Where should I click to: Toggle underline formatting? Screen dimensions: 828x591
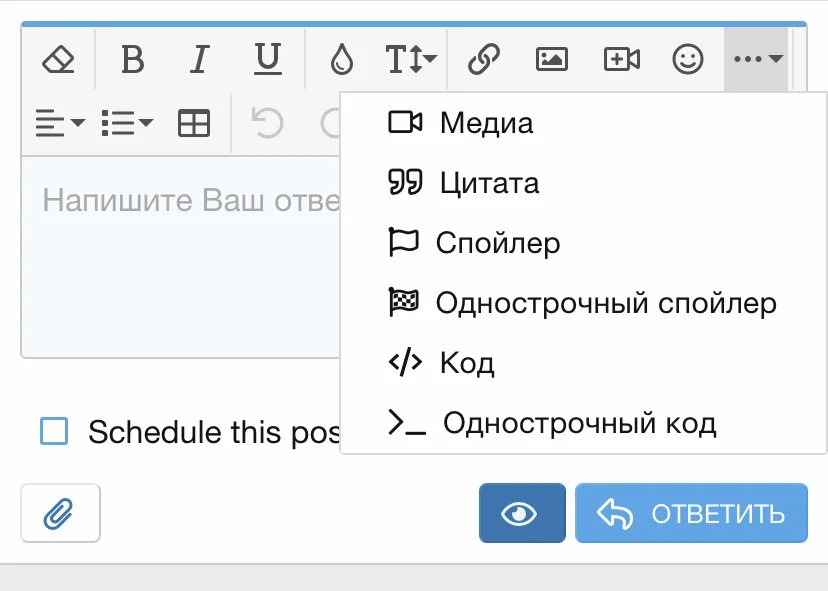click(x=266, y=59)
